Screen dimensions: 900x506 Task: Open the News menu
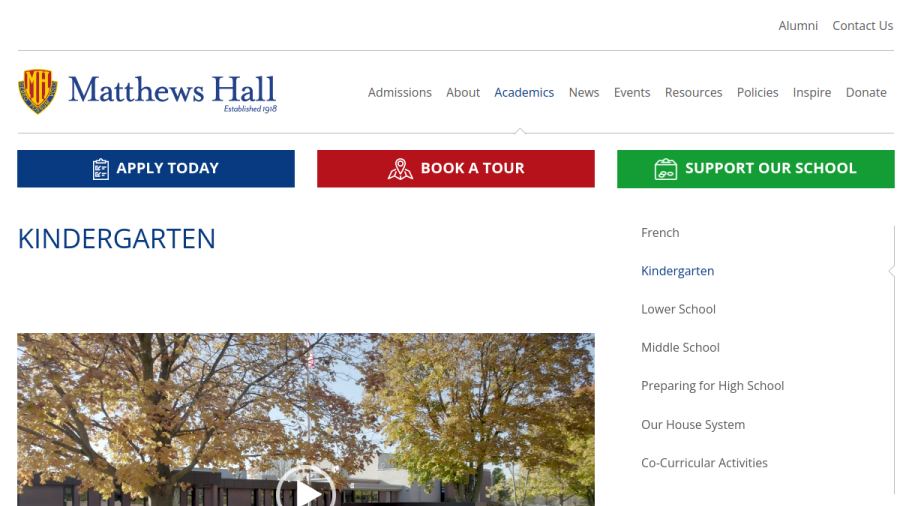pyautogui.click(x=584, y=92)
